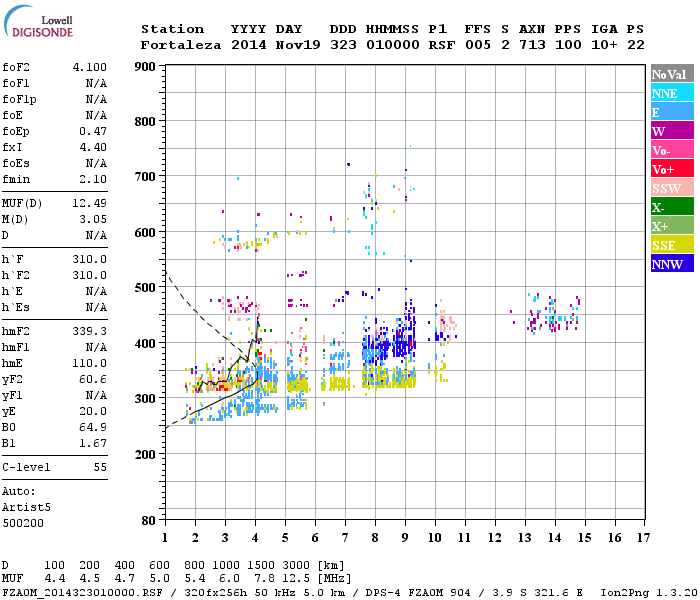This screenshot has height=600, width=700.
Task: Click the h`F value 310.0
Action: coord(90,259)
